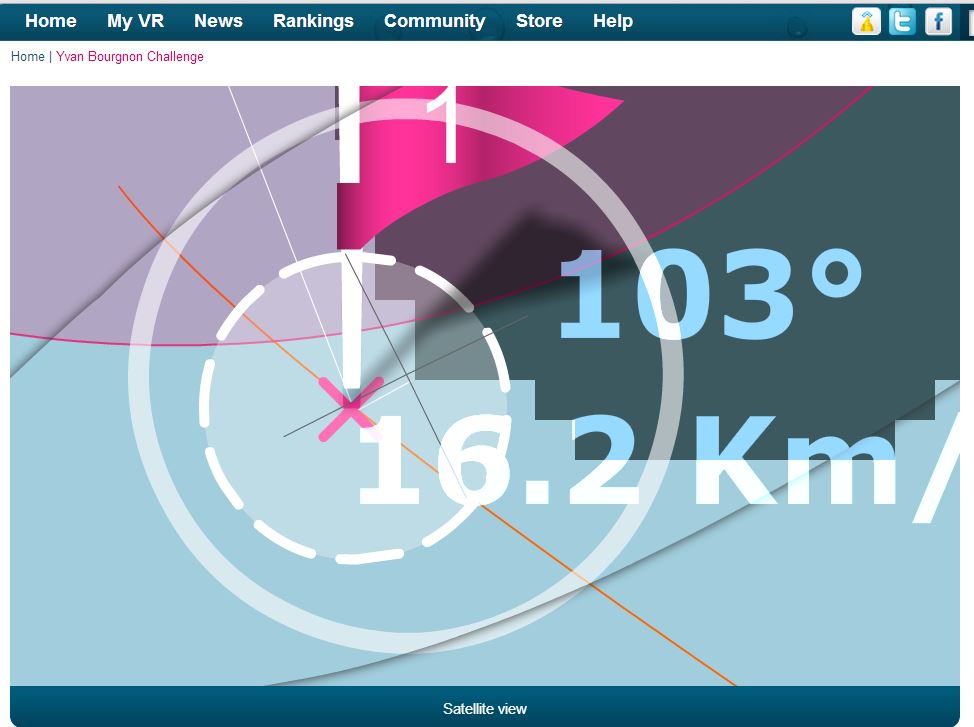Open the Twitter icon link
Screen dimensions: 974x727
click(x=902, y=22)
